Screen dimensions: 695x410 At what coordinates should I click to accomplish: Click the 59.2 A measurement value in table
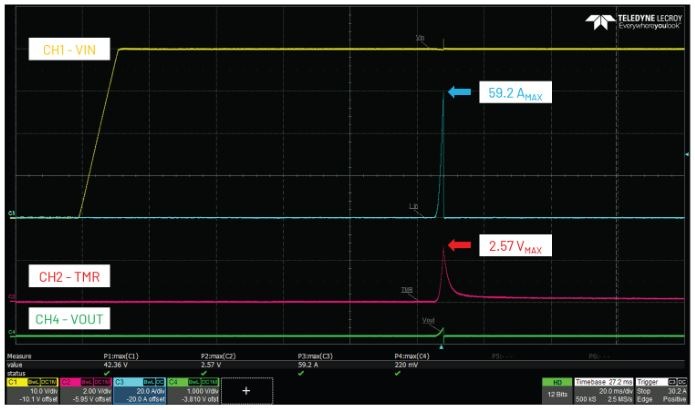coord(308,365)
